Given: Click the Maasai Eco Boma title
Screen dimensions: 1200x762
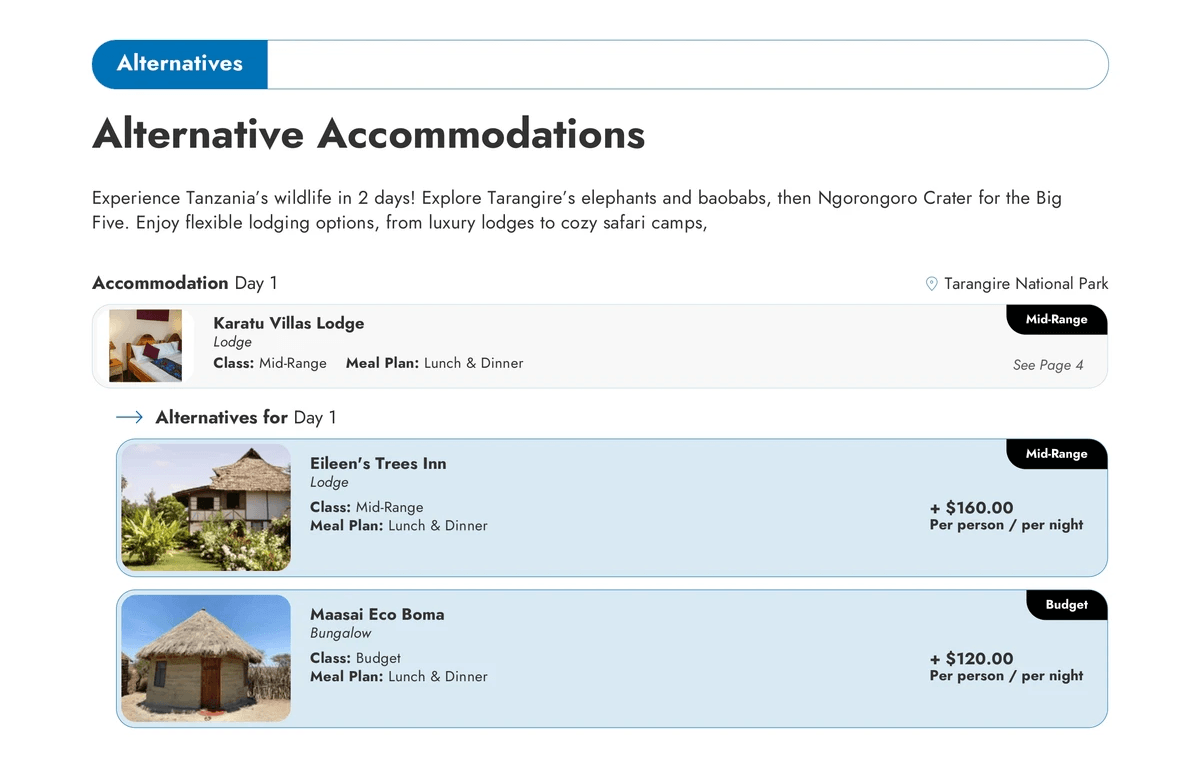Looking at the screenshot, I should 377,614.
